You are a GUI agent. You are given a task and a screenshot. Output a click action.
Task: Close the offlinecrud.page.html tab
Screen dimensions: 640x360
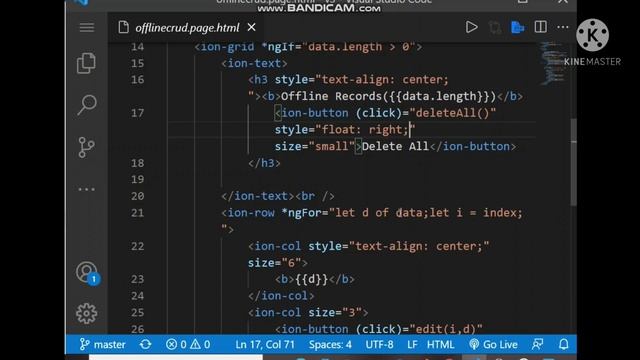(x=251, y=27)
